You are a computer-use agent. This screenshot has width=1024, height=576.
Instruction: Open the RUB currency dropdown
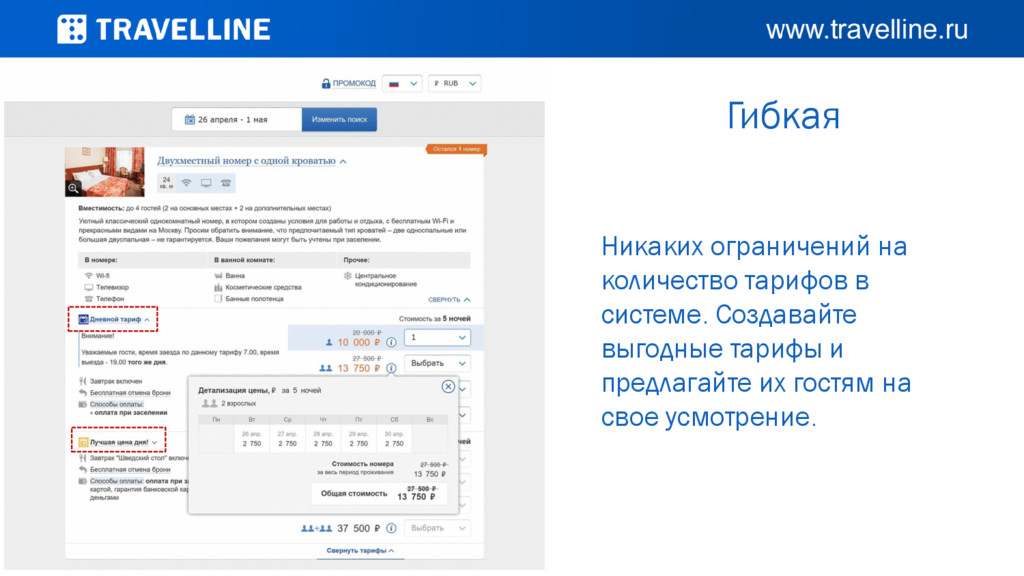click(455, 84)
